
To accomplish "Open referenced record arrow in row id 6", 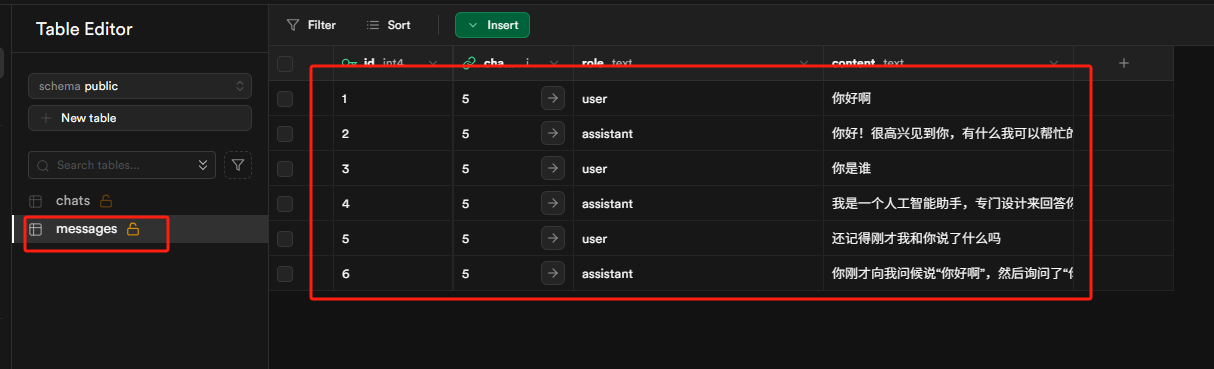I will 553,274.
